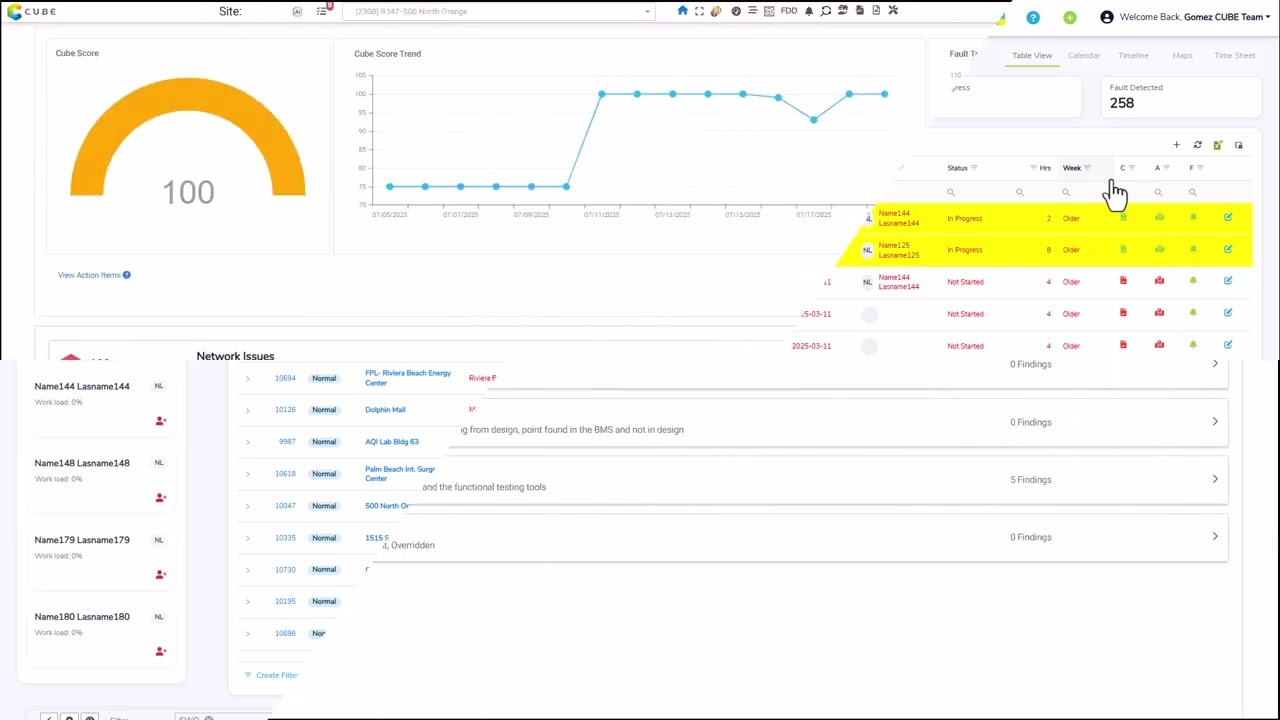Open Status column filter
This screenshot has height=720, width=1280.
974,168
